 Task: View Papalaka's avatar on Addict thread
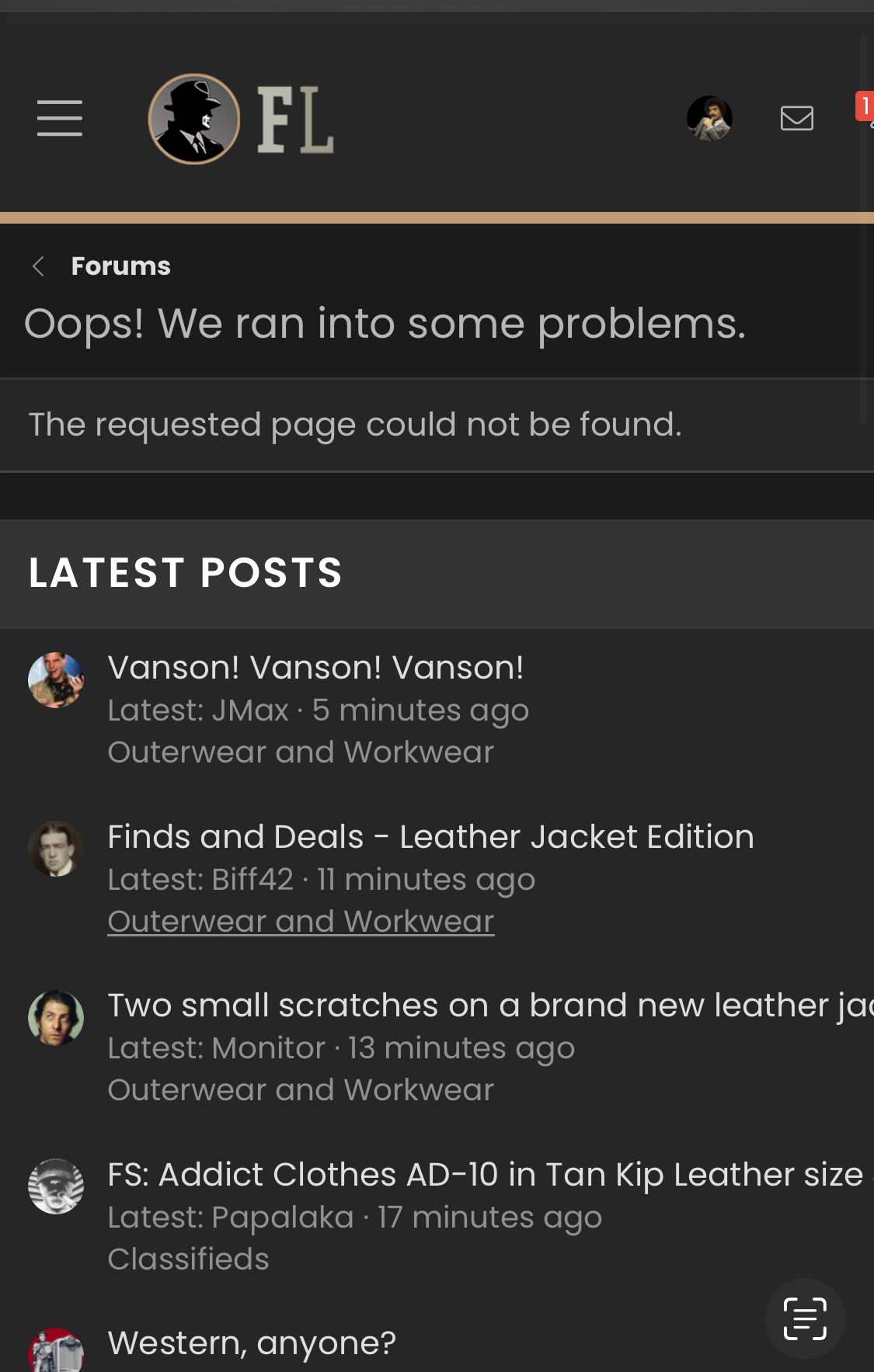tap(56, 1186)
